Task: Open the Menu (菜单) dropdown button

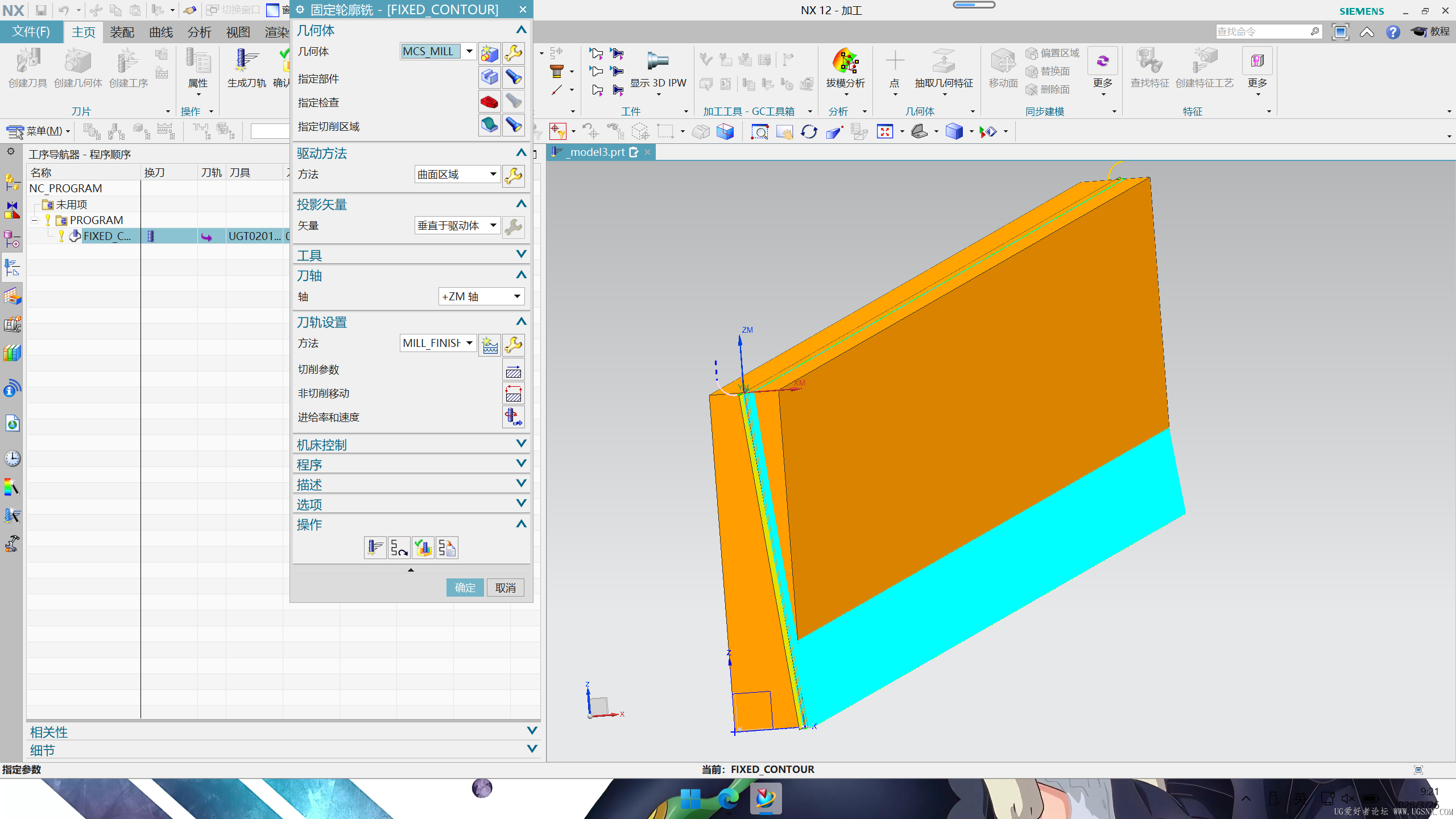Action: [38, 131]
